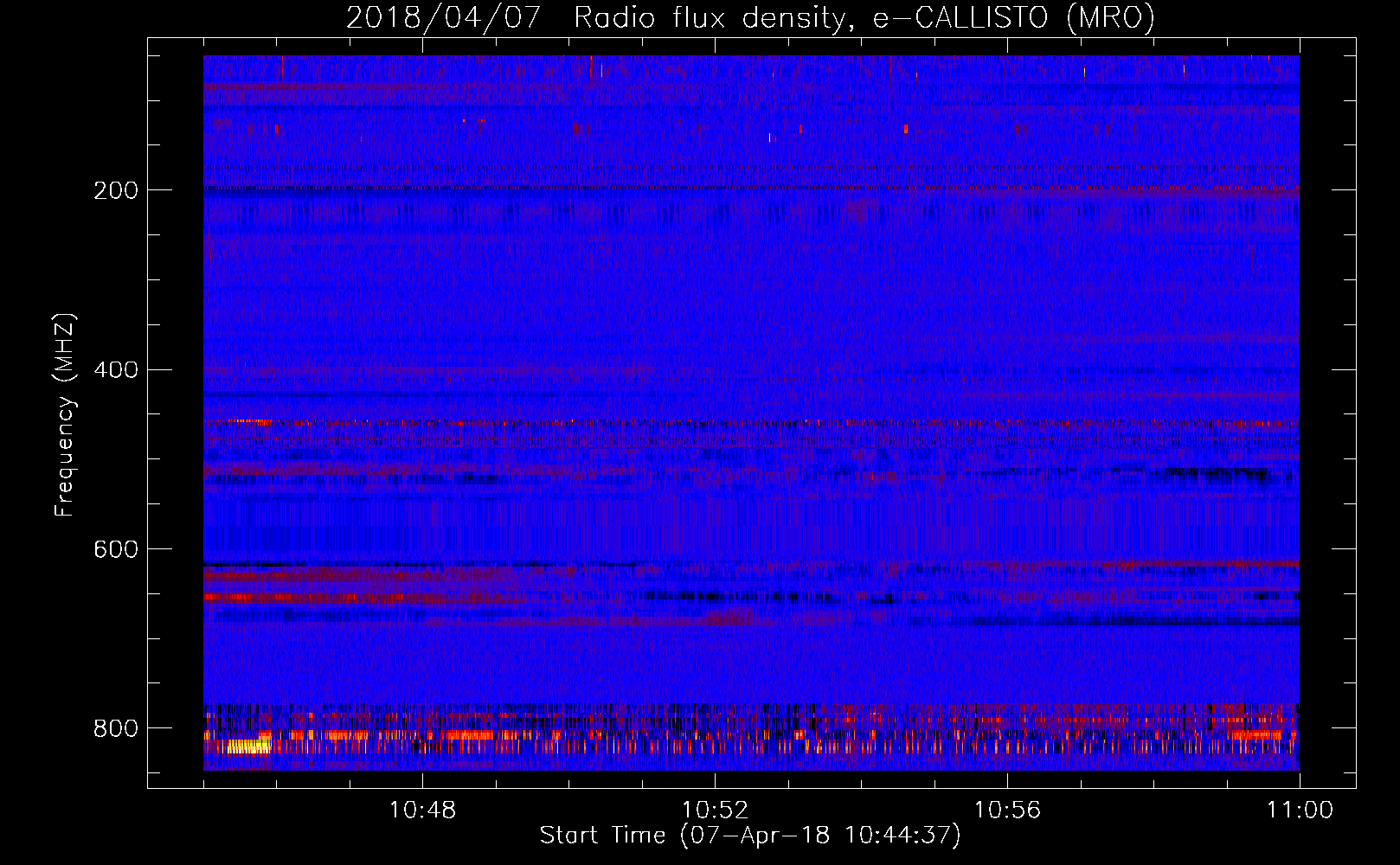The image size is (1400, 865).
Task: Click the 10:52 time tick label
Action: click(x=715, y=811)
